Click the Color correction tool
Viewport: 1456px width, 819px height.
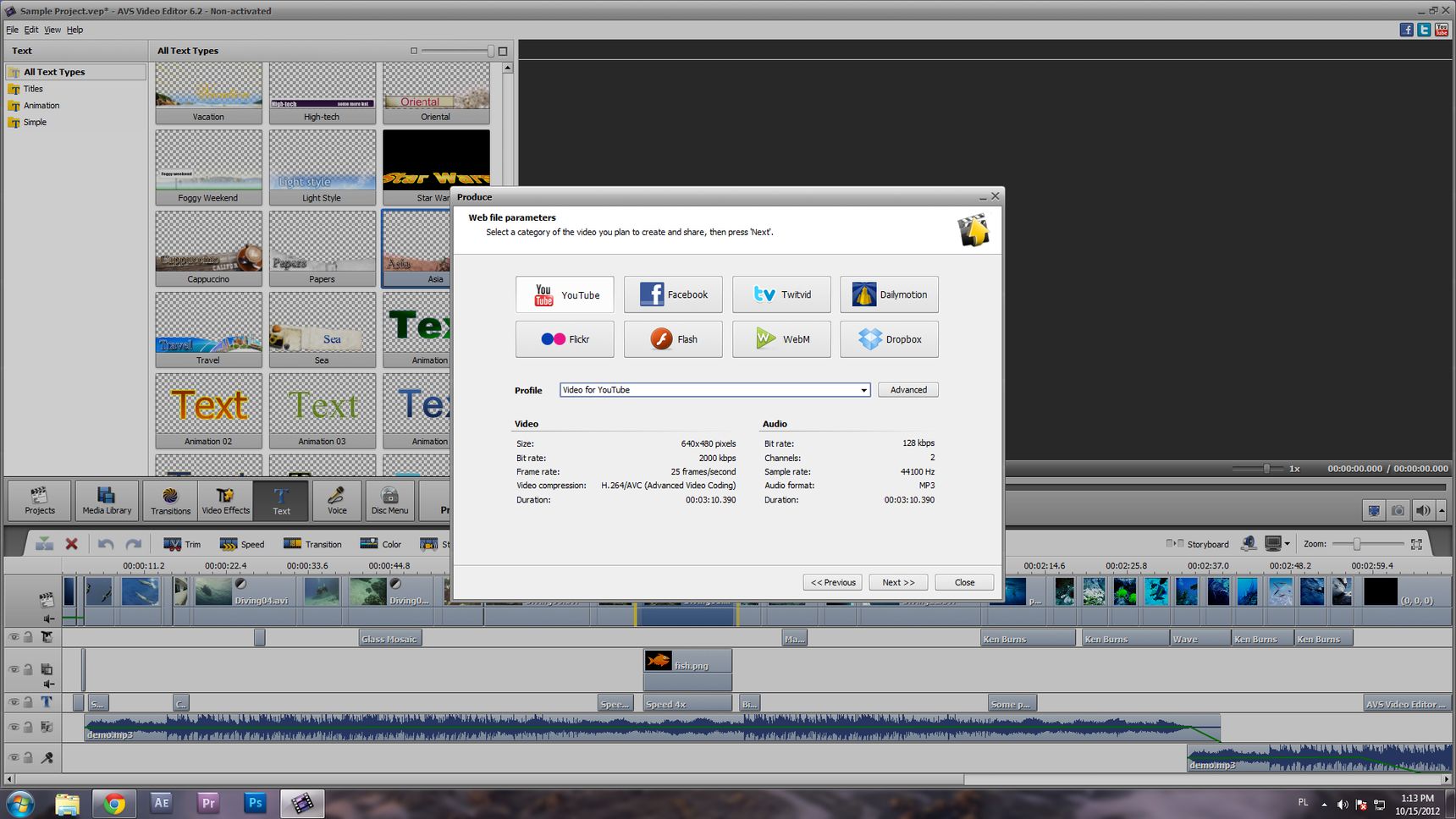pos(381,544)
